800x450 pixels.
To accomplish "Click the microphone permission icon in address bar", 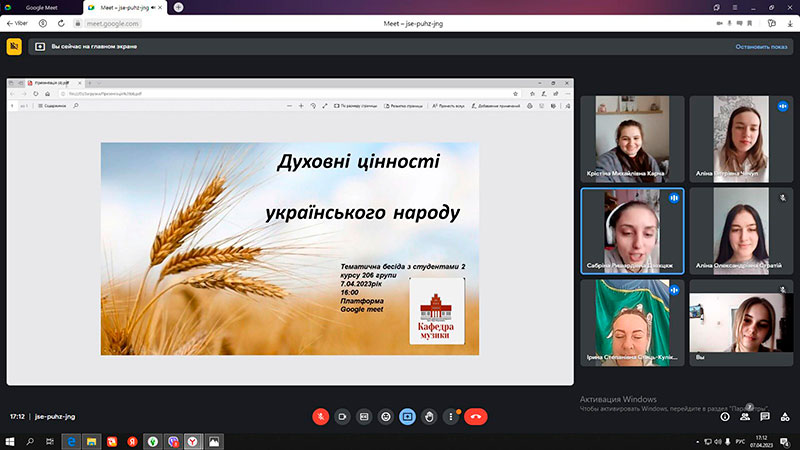I will coord(730,23).
